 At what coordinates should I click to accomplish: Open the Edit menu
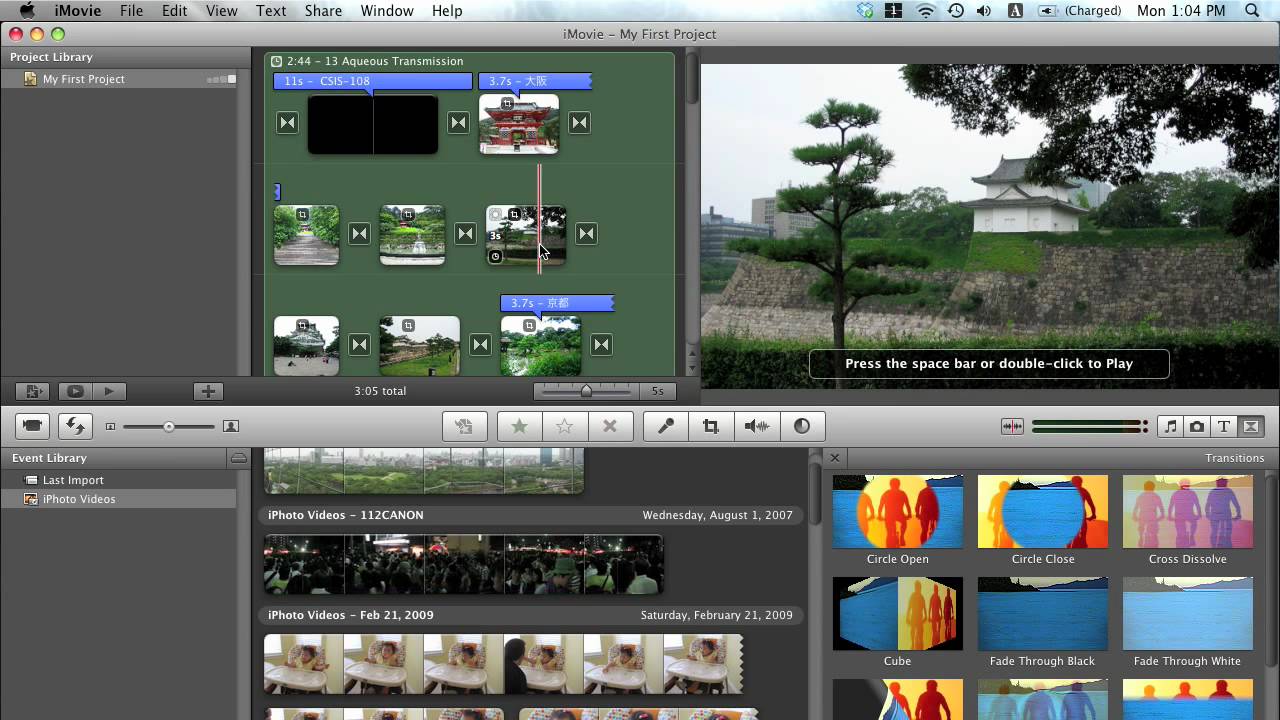coord(174,11)
